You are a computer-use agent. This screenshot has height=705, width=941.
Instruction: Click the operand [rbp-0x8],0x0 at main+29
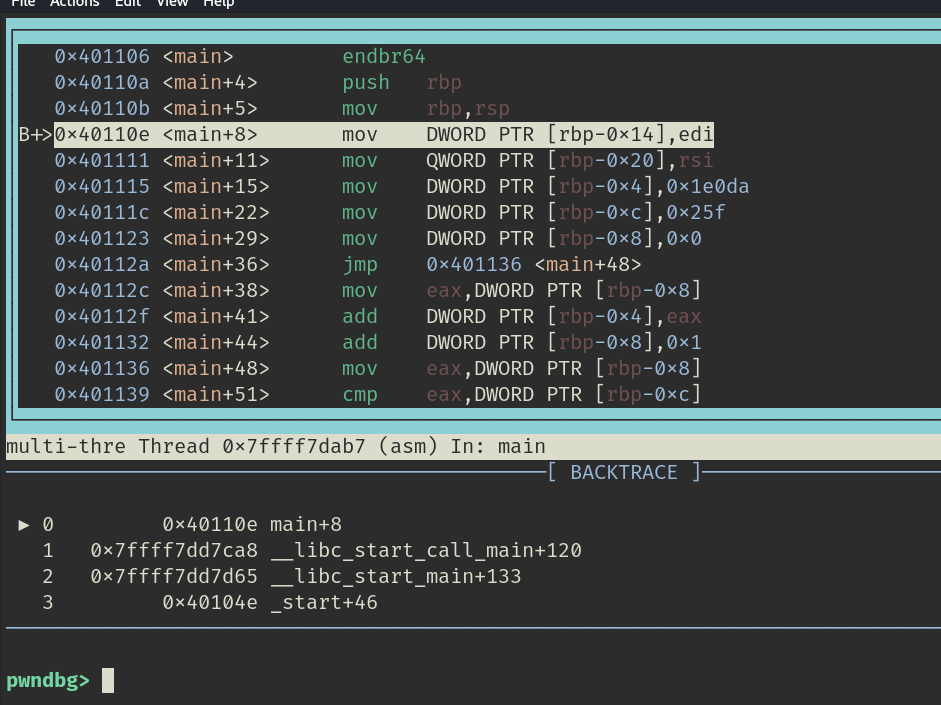[624, 238]
